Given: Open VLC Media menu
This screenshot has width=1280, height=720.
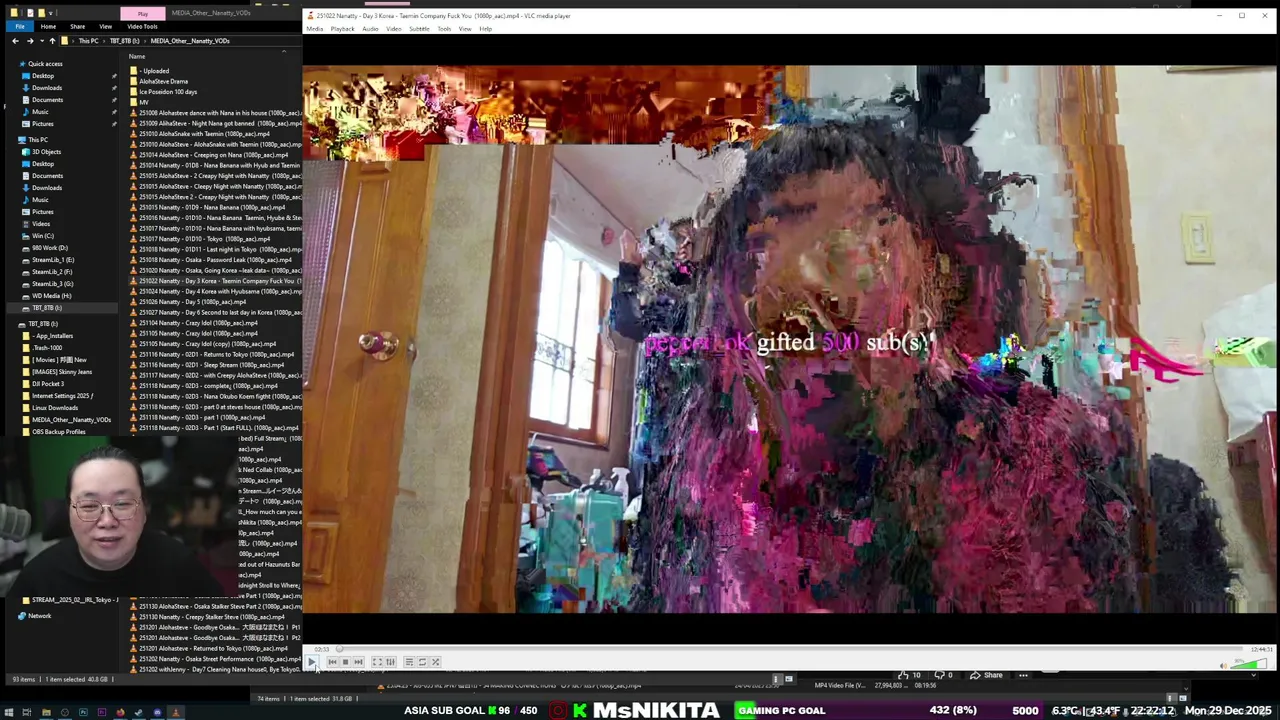Looking at the screenshot, I should tap(315, 29).
